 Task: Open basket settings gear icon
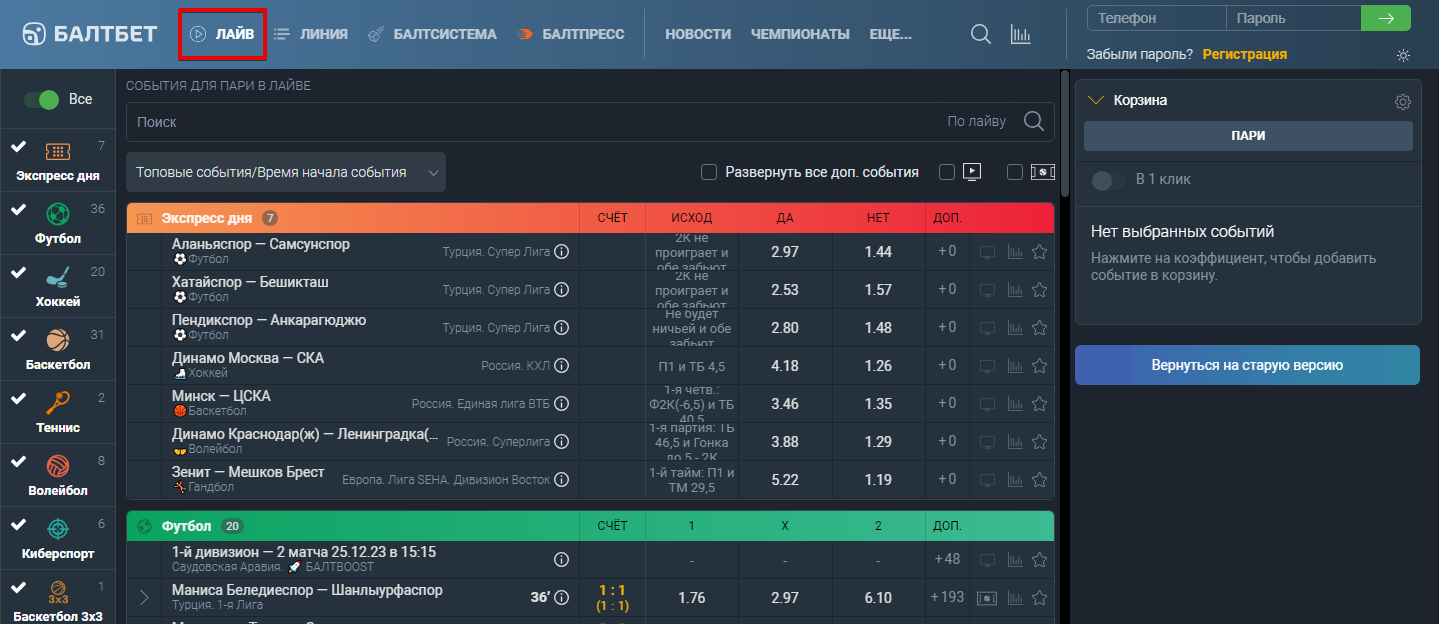click(x=1403, y=101)
